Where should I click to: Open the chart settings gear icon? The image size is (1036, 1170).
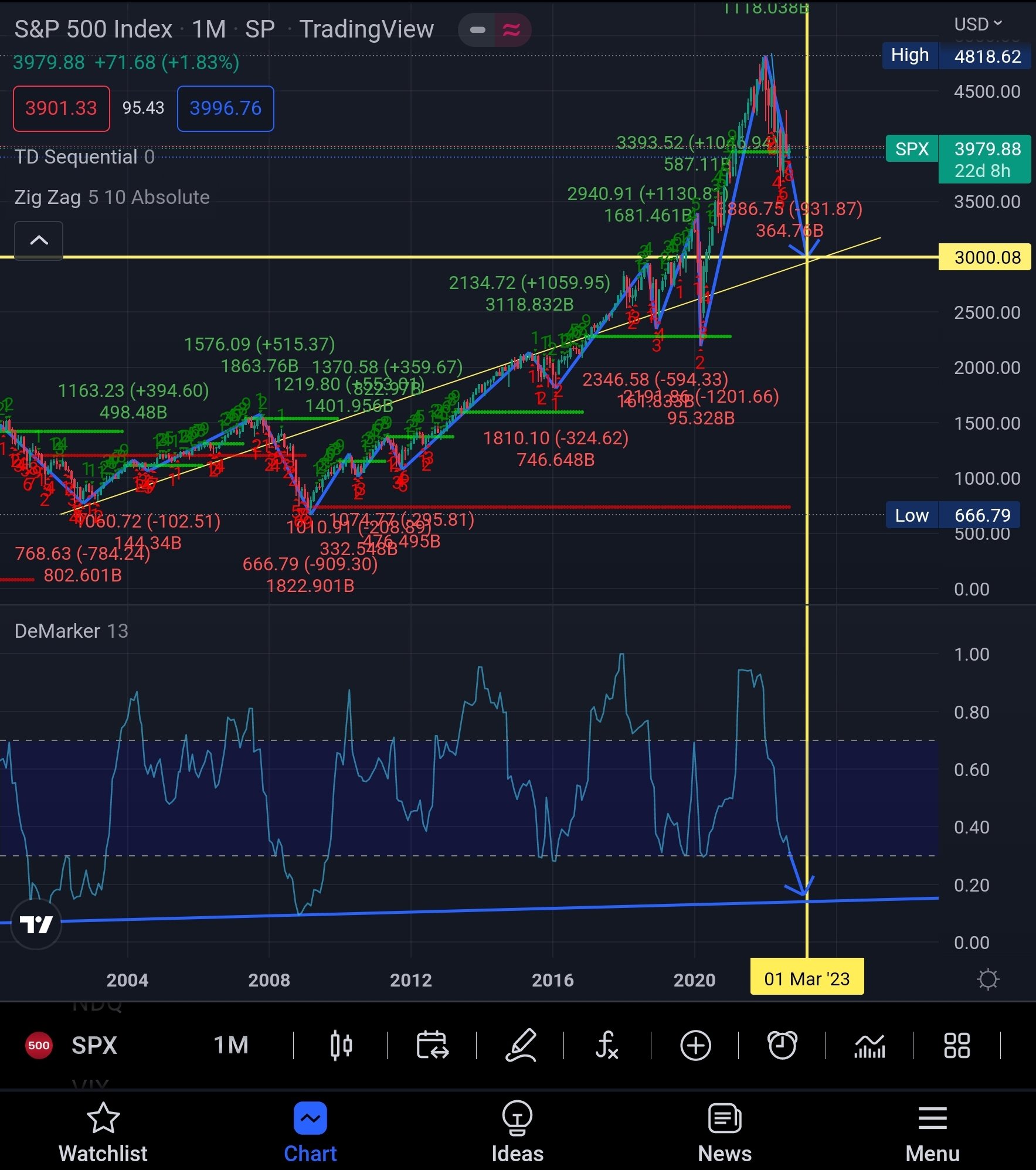989,979
